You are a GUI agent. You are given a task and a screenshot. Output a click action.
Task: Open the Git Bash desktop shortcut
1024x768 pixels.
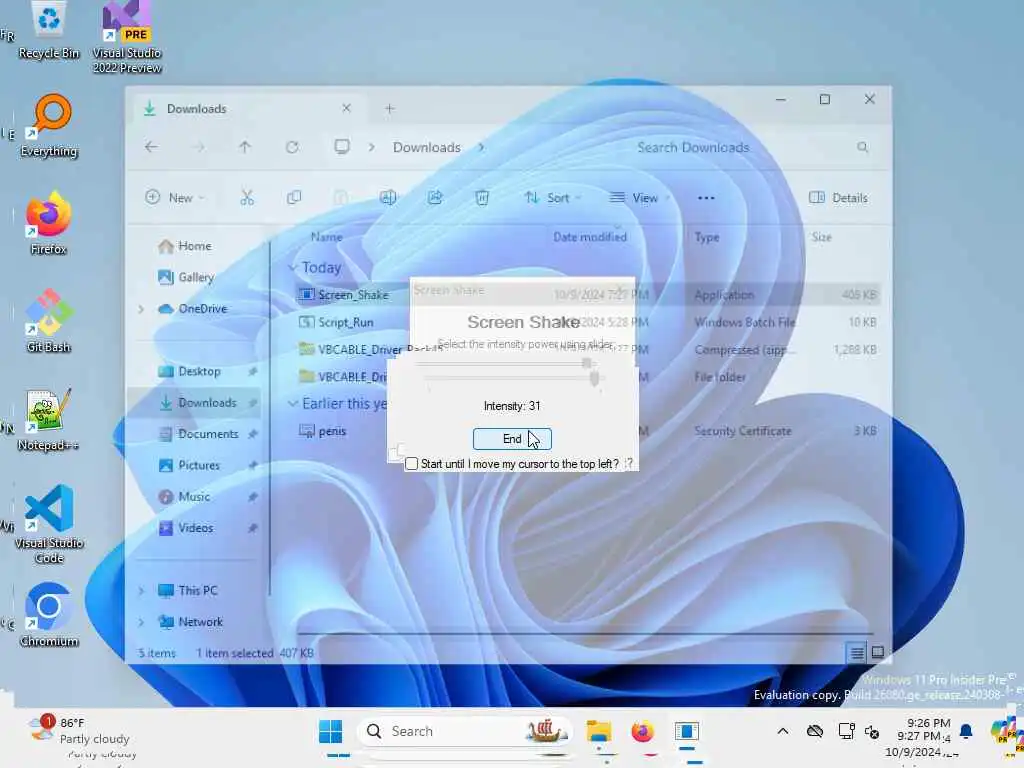48,321
